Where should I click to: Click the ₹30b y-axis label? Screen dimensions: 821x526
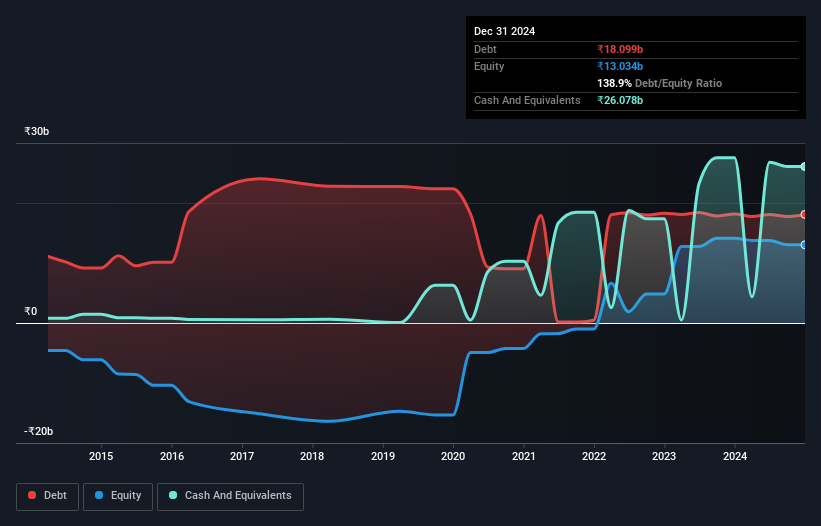37,131
